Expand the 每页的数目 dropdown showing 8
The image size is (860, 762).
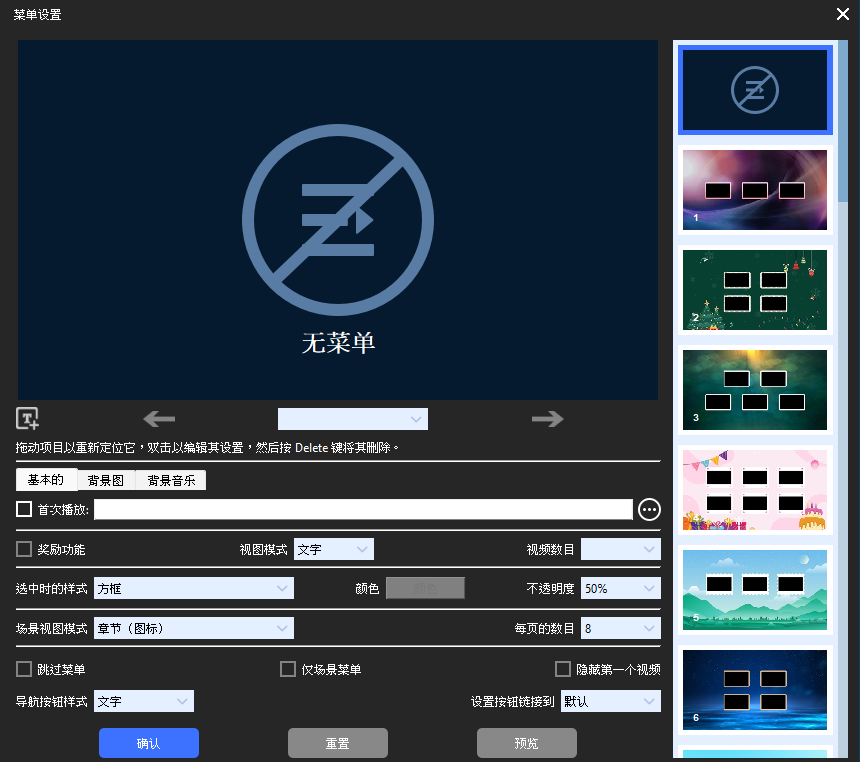click(x=620, y=628)
